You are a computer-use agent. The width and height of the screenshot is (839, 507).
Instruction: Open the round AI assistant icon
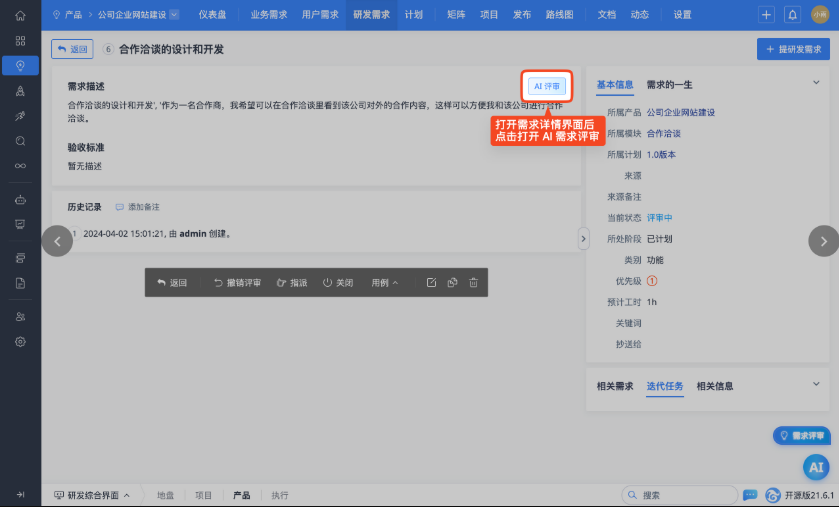coord(816,467)
